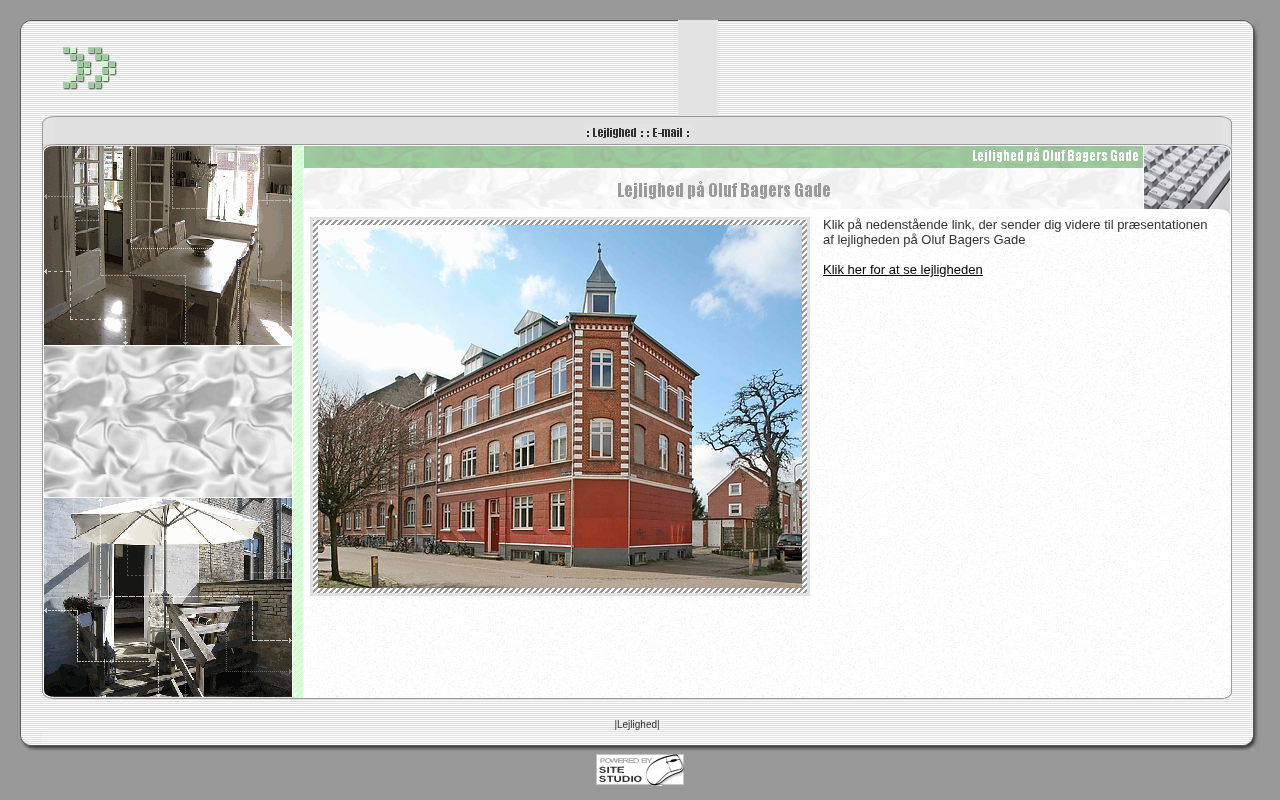Screen dimensions: 1280x800
Task: Click the keyboard image in the corner
Action: click(x=1186, y=177)
